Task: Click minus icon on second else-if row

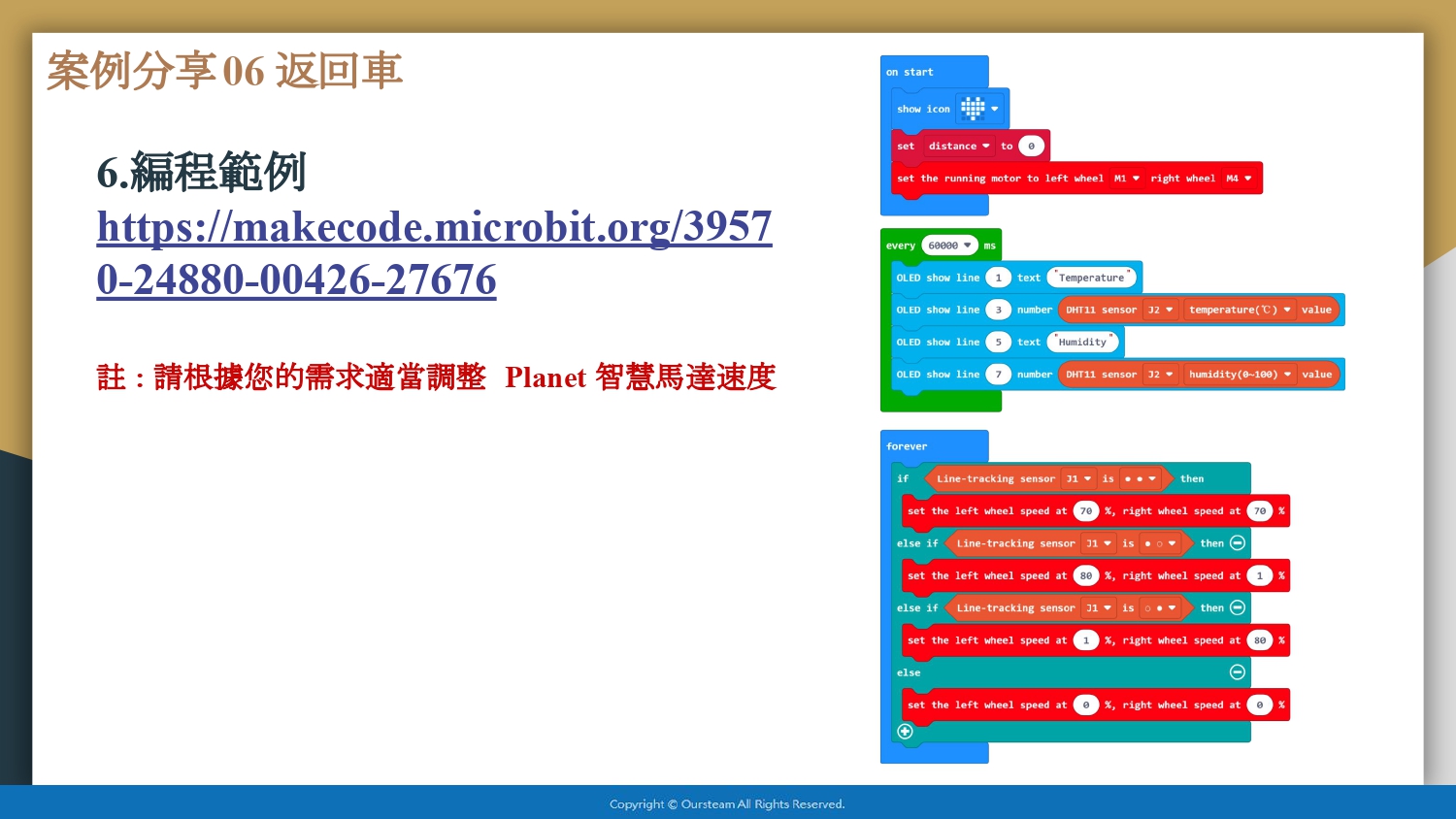Action: [1238, 607]
